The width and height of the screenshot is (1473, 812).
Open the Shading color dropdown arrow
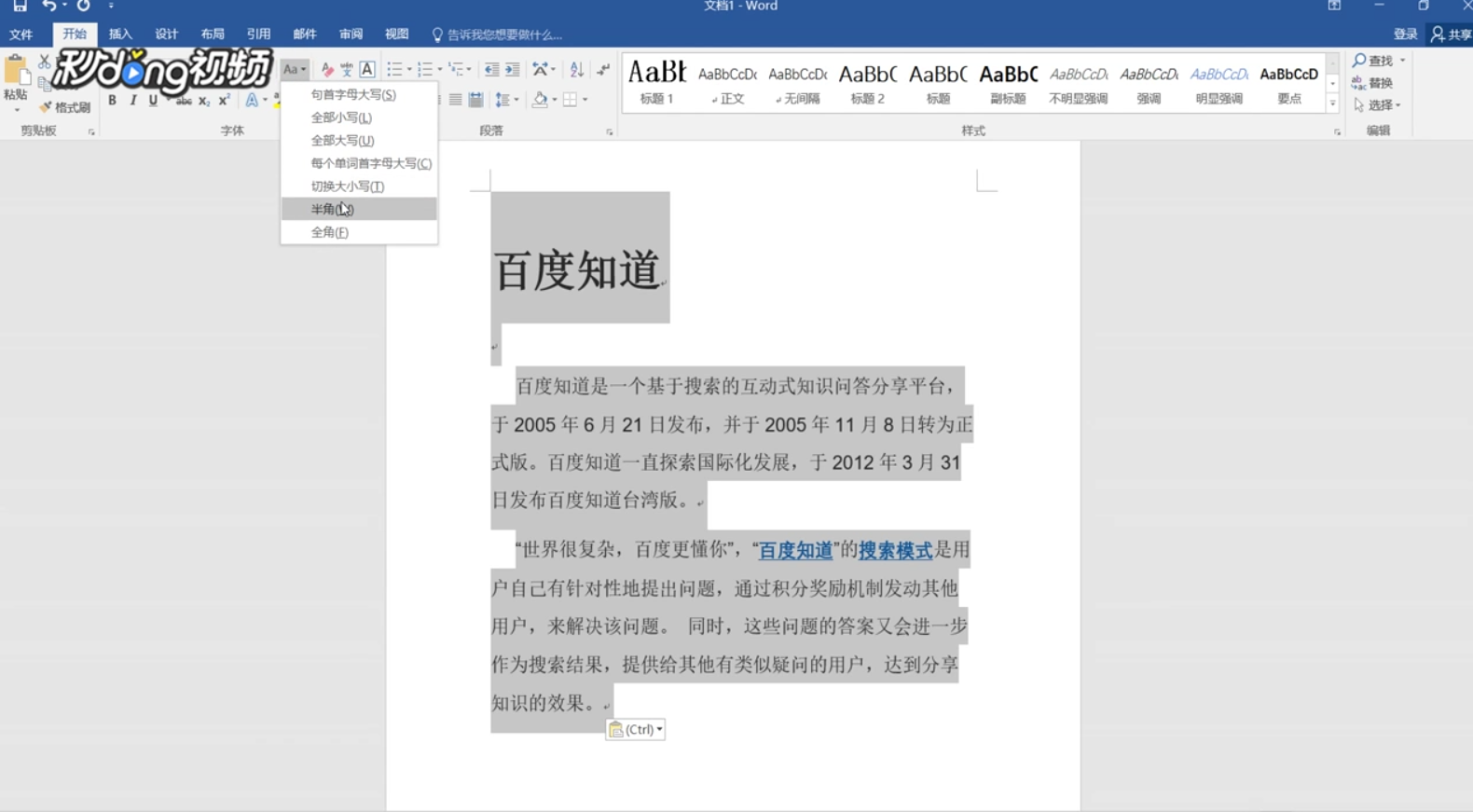coord(554,100)
